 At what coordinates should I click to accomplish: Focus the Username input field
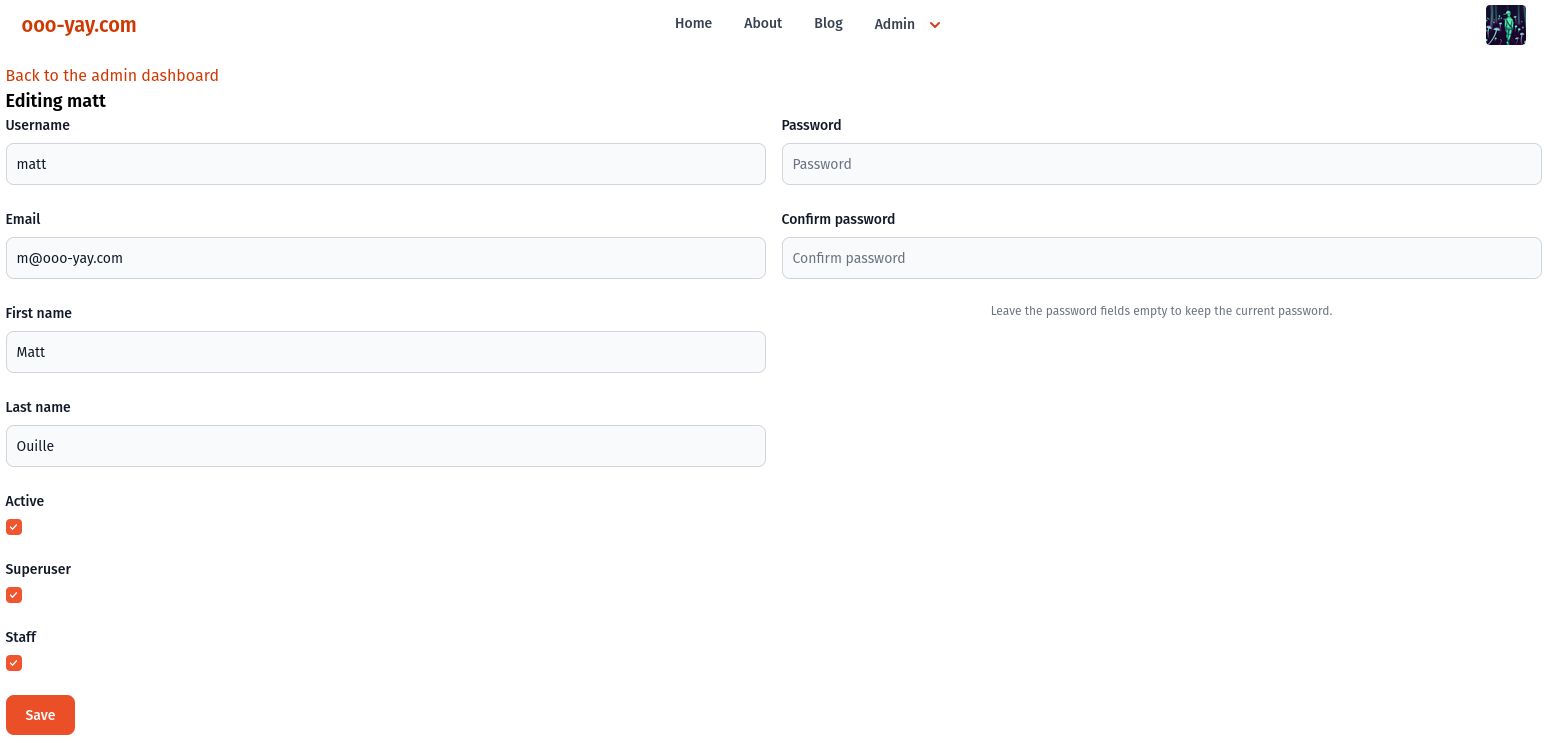(385, 164)
